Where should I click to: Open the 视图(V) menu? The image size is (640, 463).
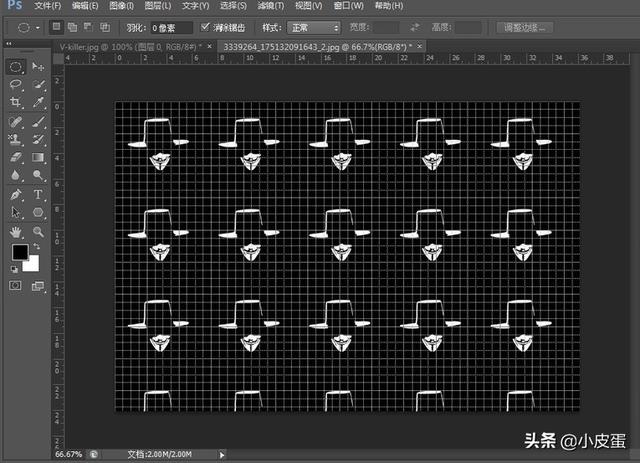click(x=308, y=6)
